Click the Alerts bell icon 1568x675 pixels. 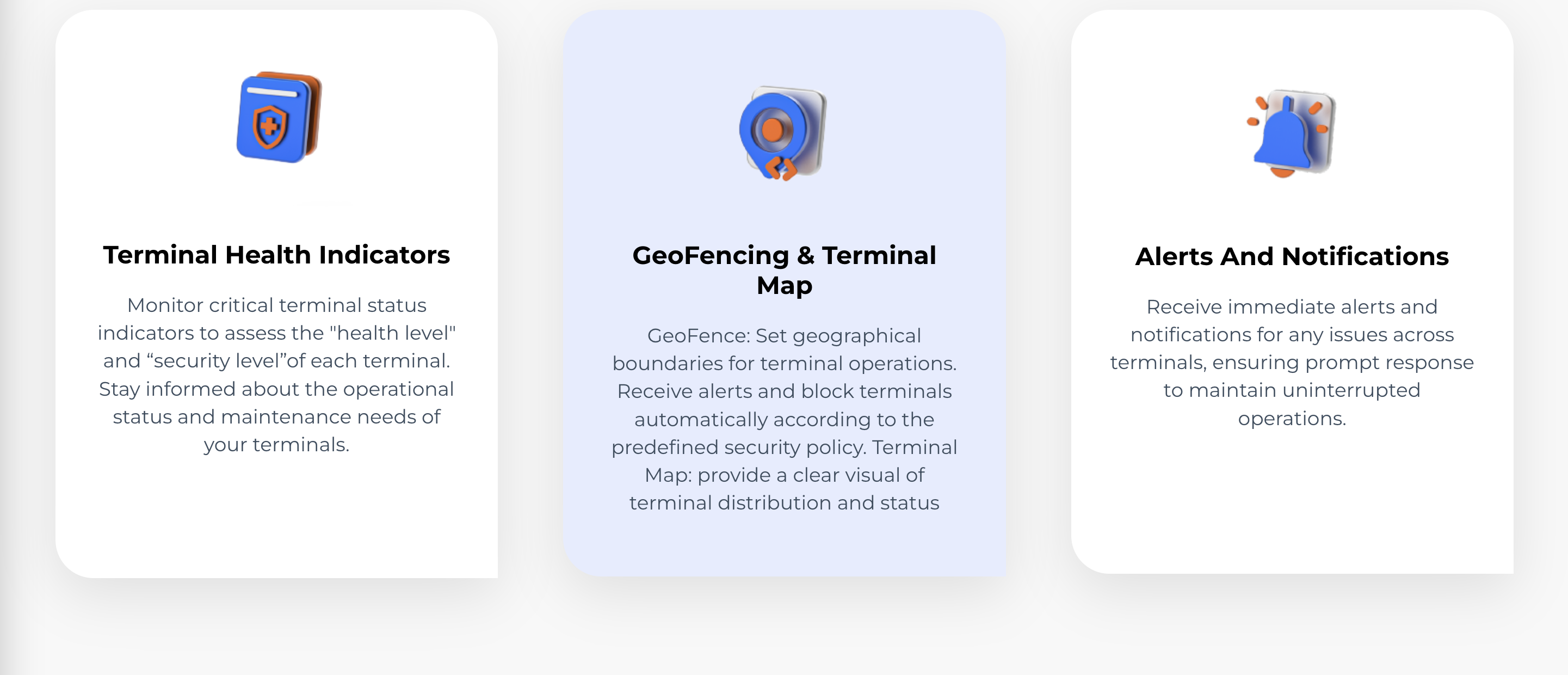click(1291, 133)
